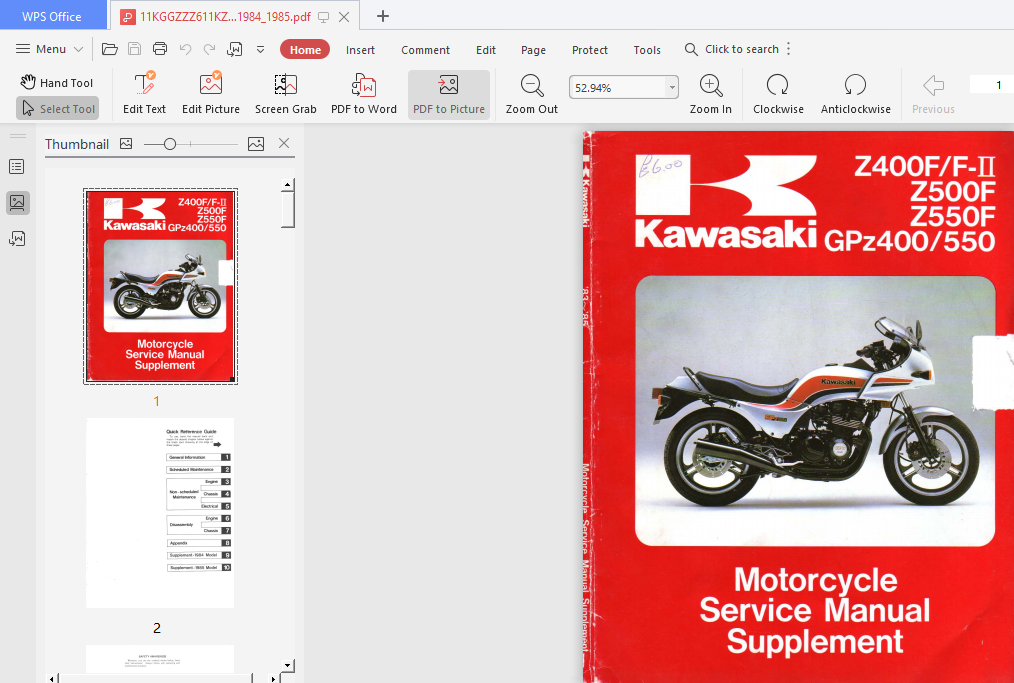Click the bottom sidebar convert icon

click(17, 239)
